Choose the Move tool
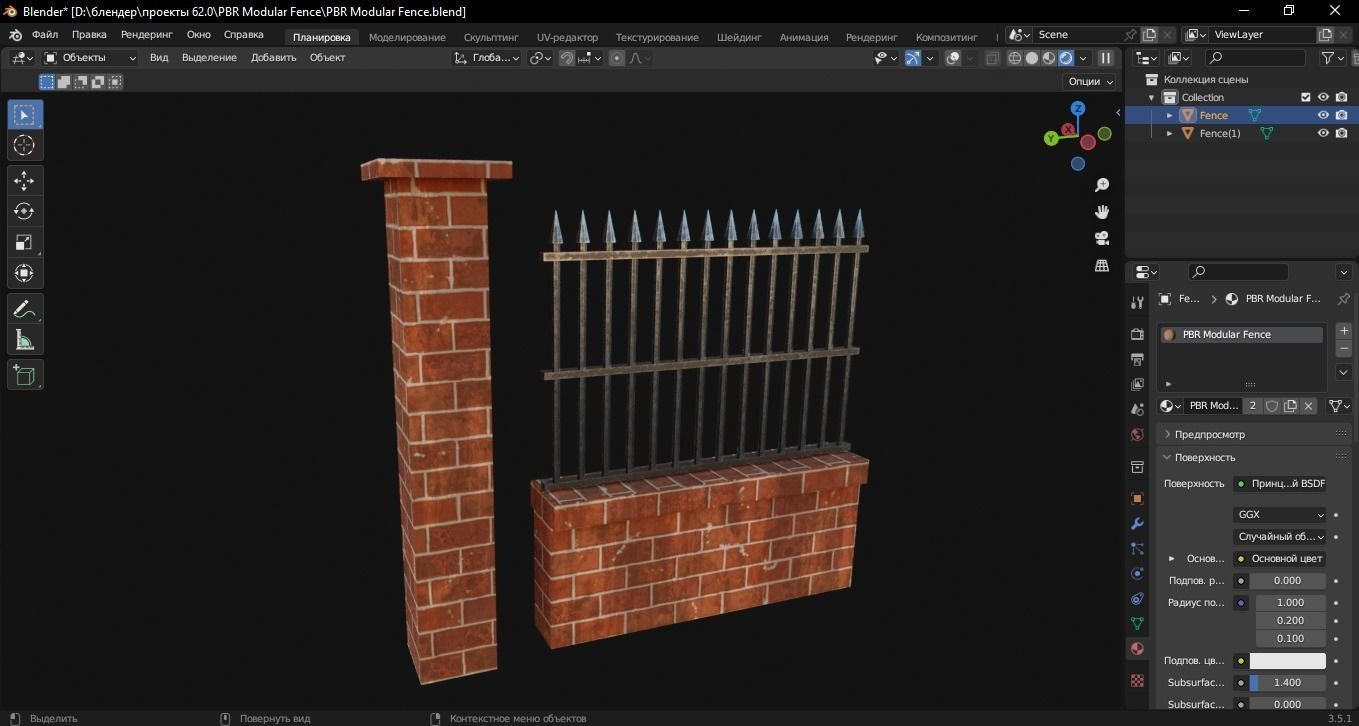This screenshot has height=726, width=1359. point(25,181)
